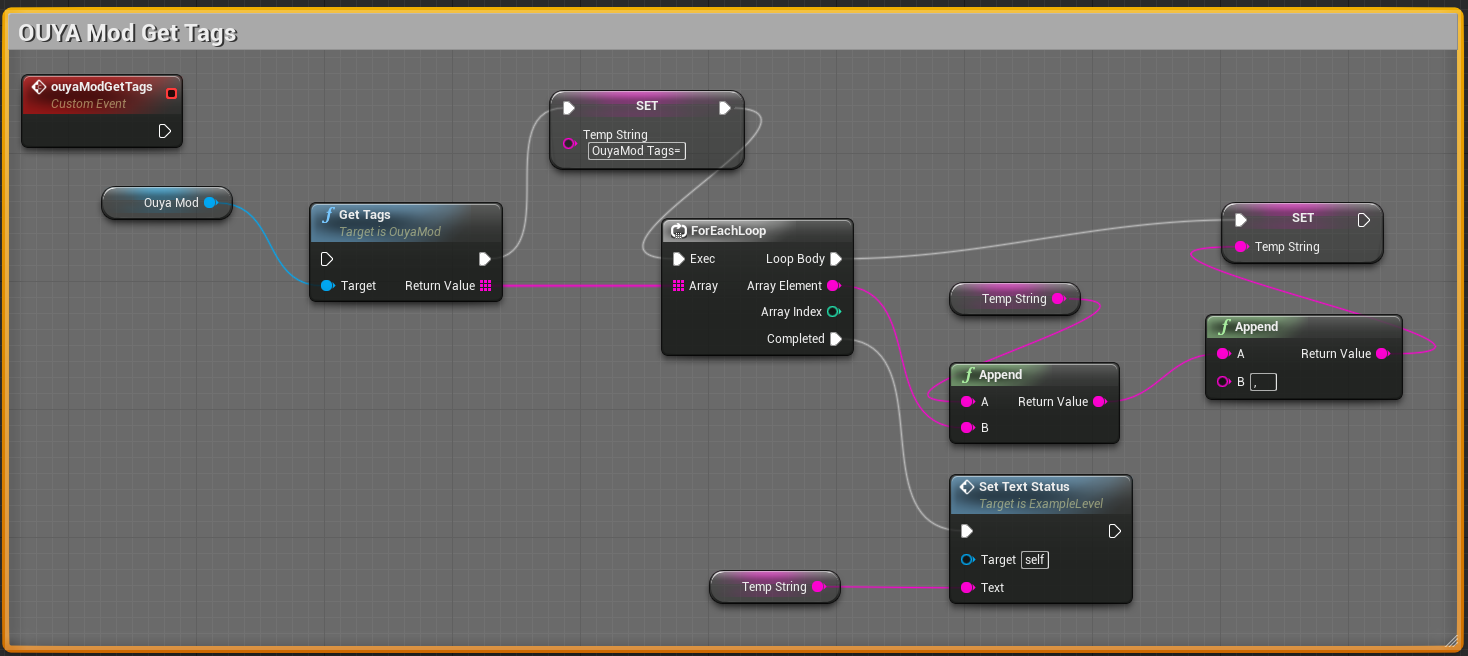Click the ForEachLoop Exec input pin
The width and height of the screenshot is (1468, 656).
click(x=679, y=259)
